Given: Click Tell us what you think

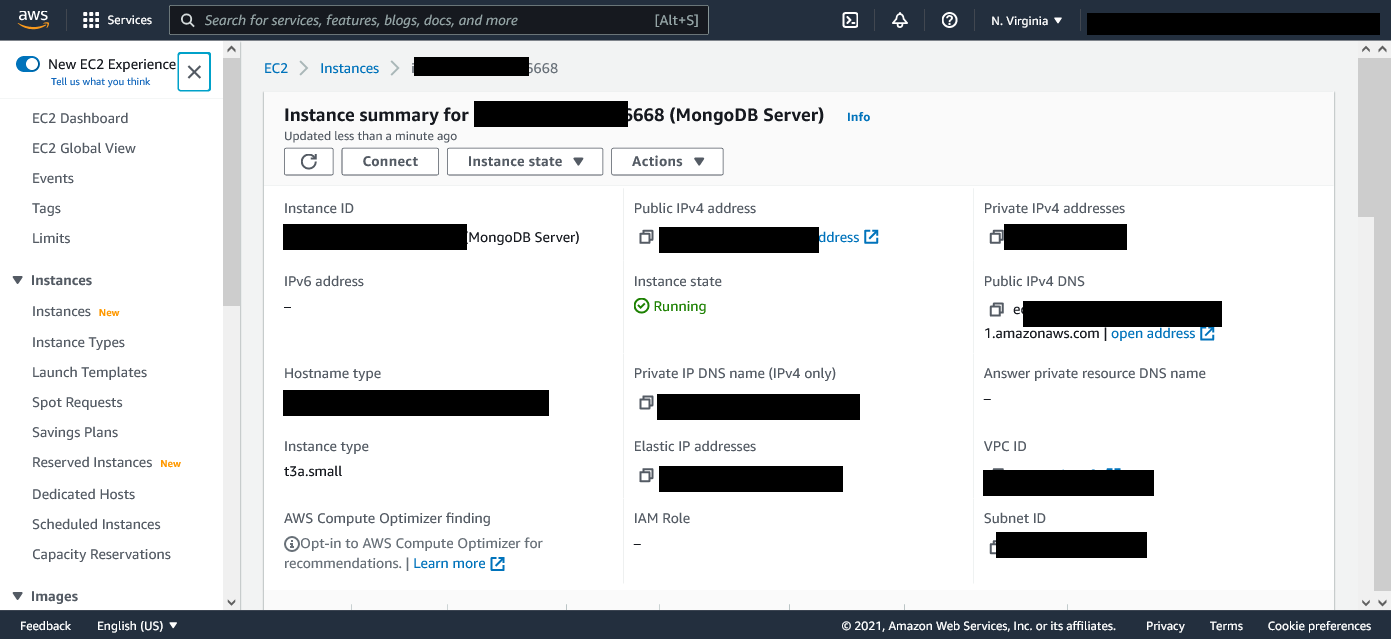Looking at the screenshot, I should [x=101, y=82].
